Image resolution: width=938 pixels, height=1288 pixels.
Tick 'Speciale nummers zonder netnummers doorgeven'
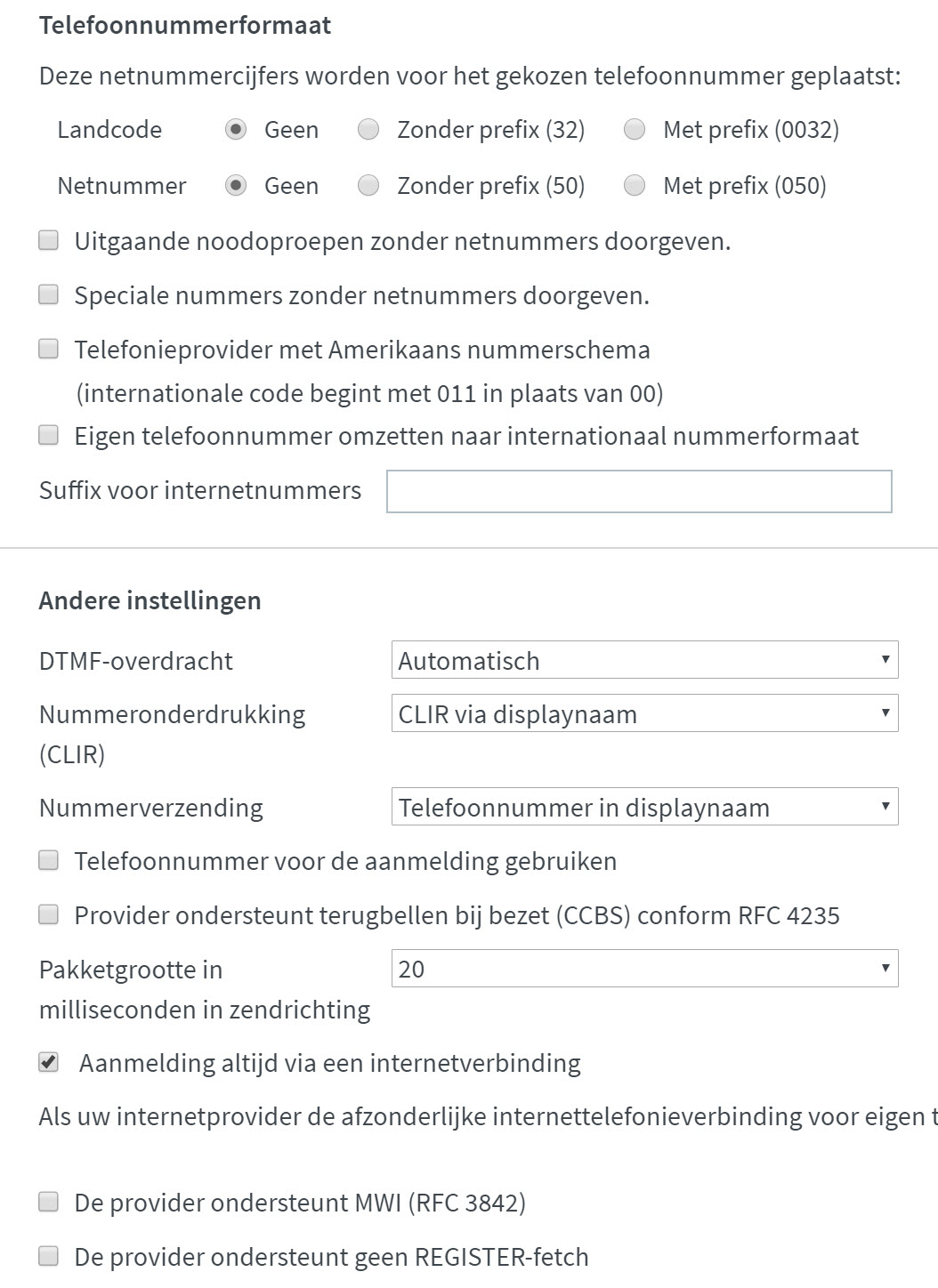[x=49, y=294]
